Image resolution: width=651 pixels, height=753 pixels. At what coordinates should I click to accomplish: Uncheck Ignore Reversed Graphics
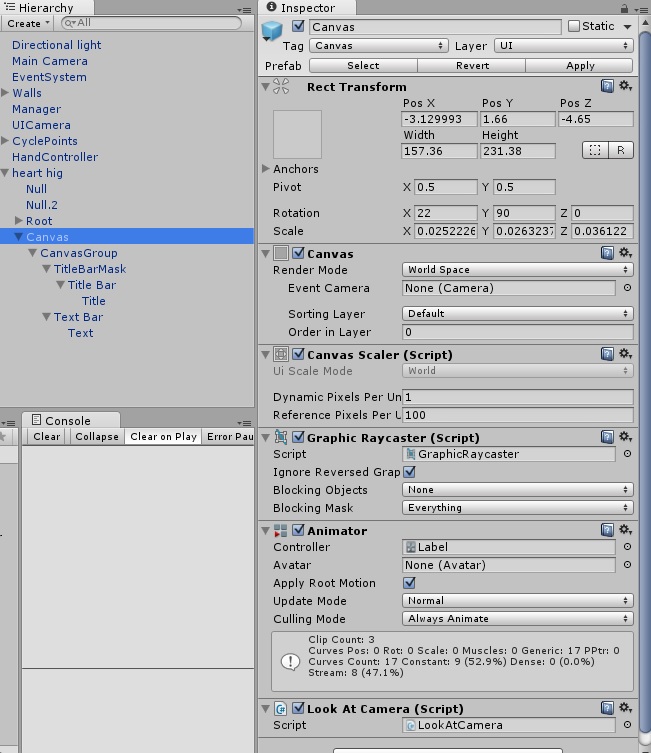point(410,472)
